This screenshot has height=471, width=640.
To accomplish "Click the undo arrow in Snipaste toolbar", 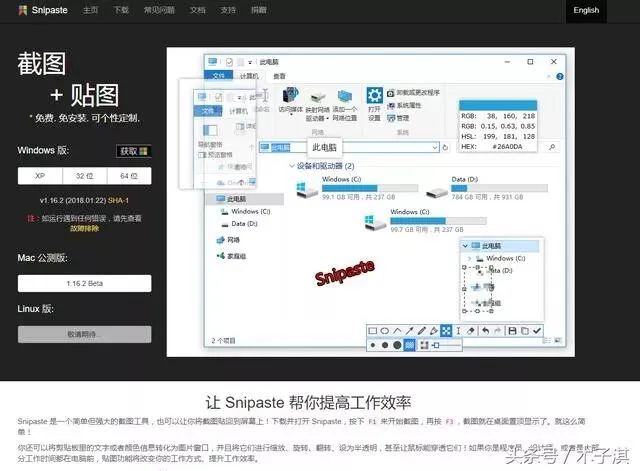I will point(485,331).
